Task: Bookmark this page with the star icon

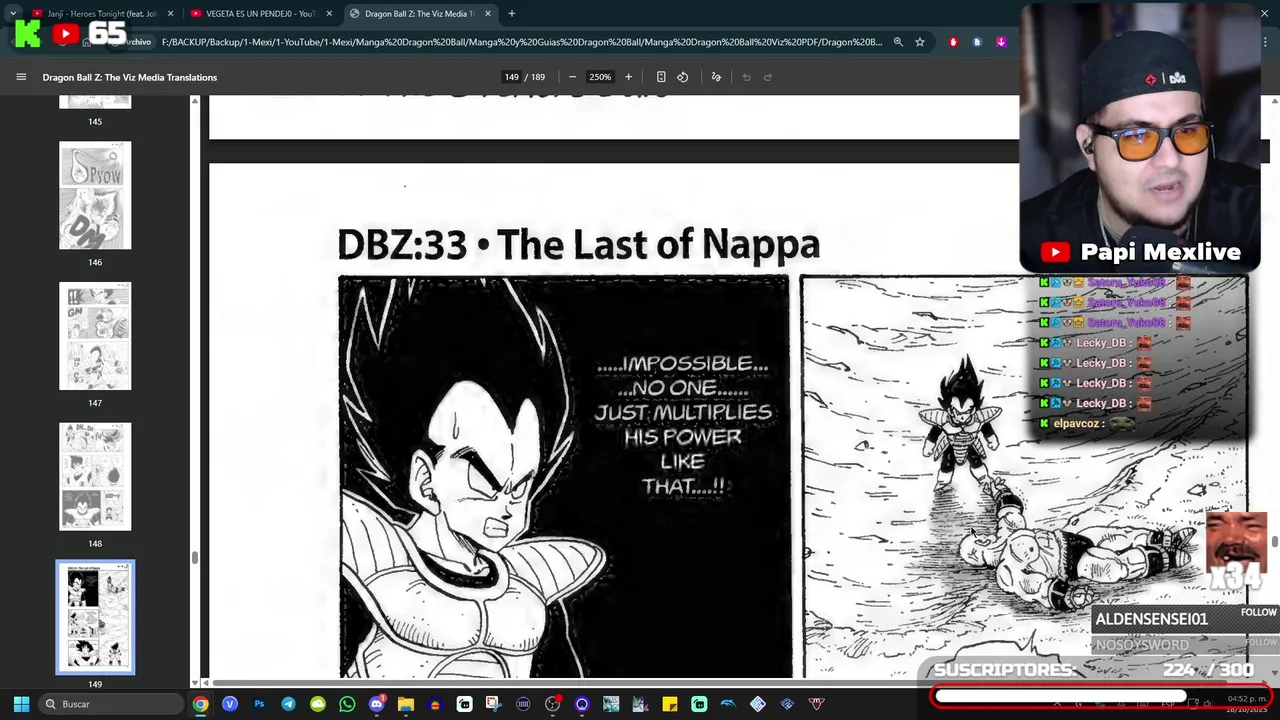Action: (x=920, y=42)
